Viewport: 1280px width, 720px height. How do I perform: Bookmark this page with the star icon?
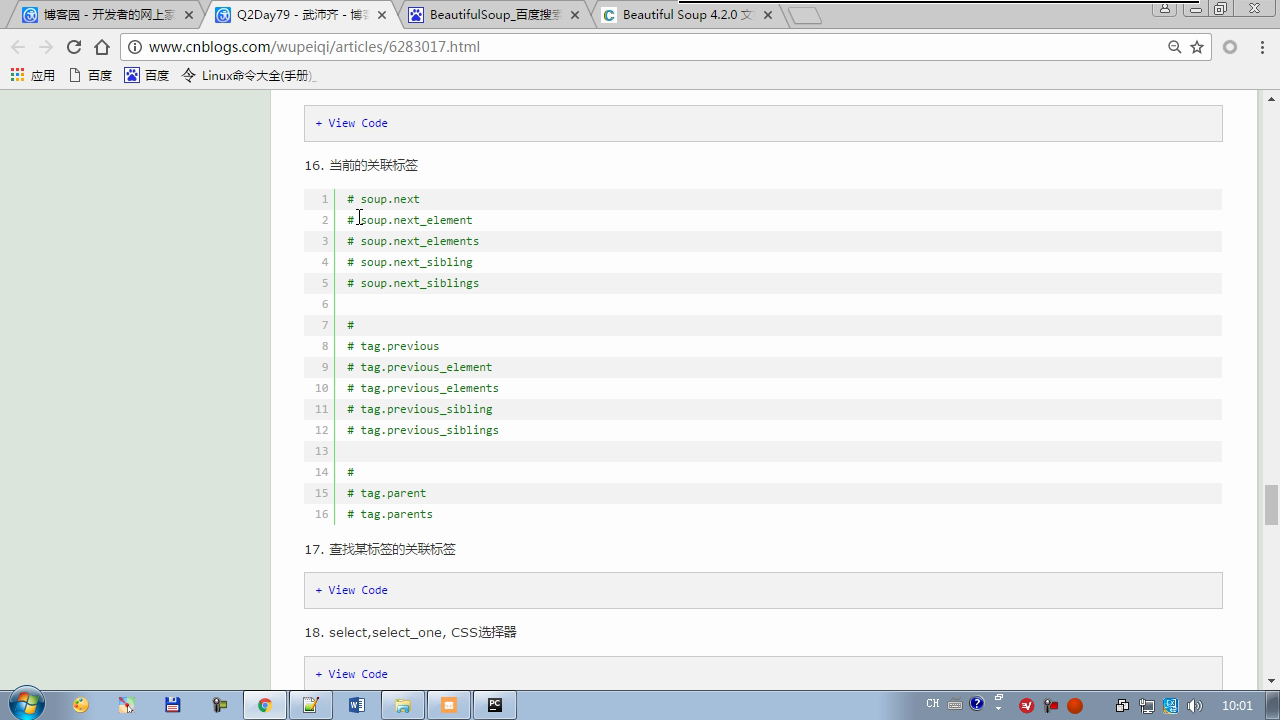click(1197, 47)
